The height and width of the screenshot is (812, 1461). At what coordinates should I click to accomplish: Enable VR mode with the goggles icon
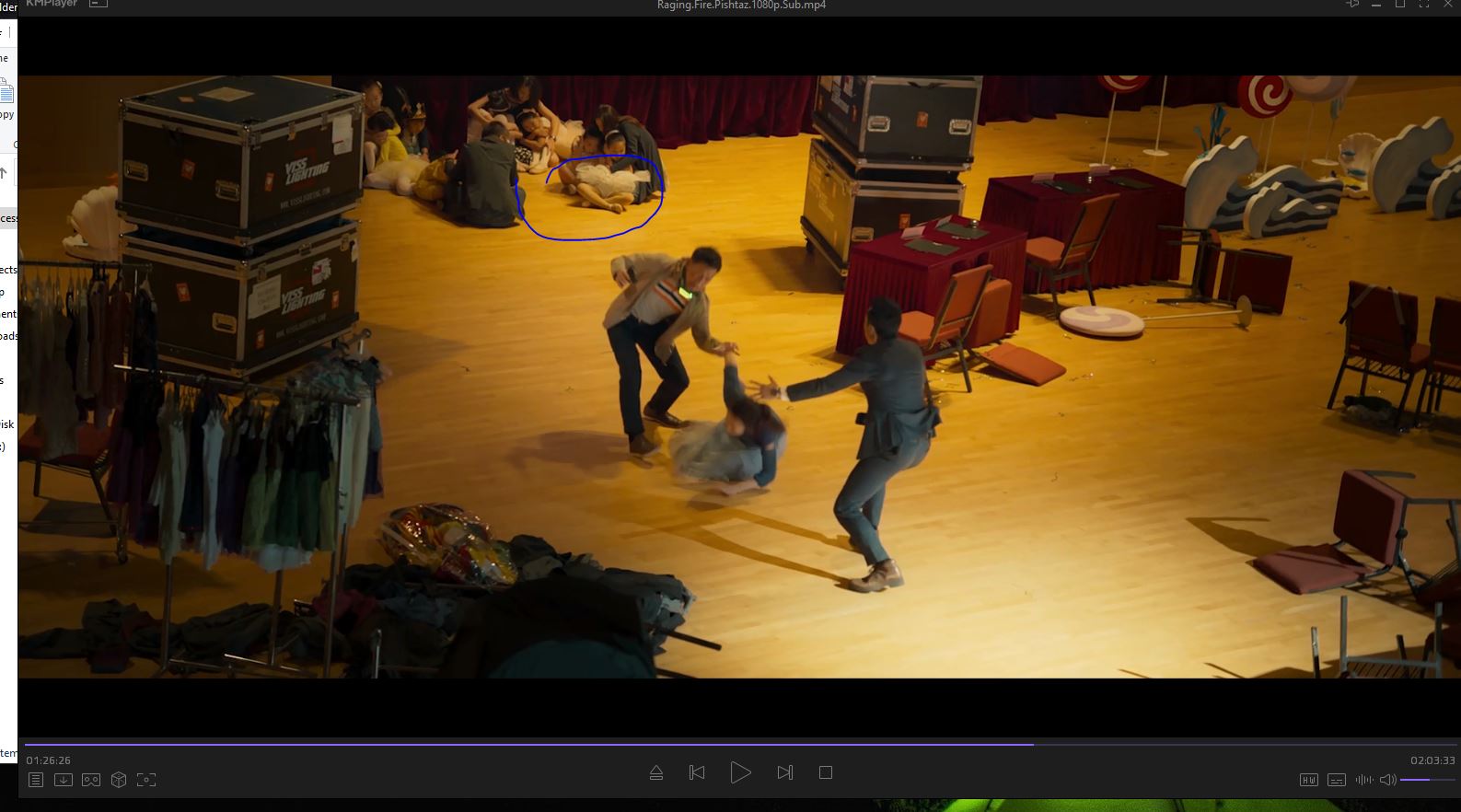click(91, 780)
